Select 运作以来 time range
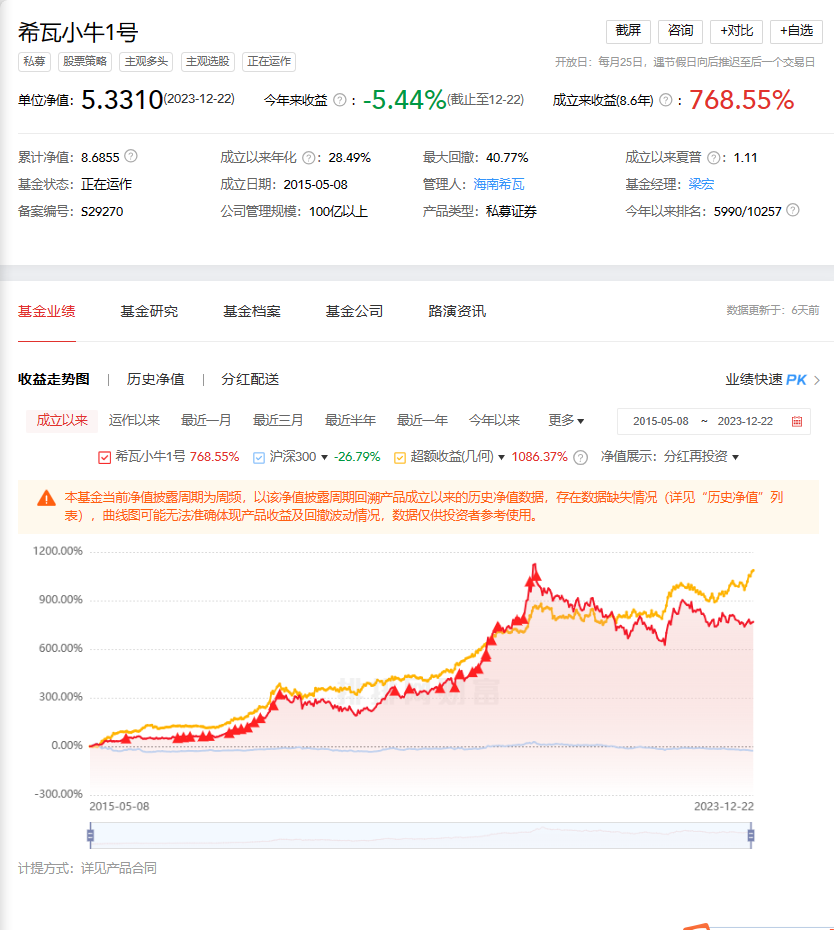834x930 pixels. point(134,421)
